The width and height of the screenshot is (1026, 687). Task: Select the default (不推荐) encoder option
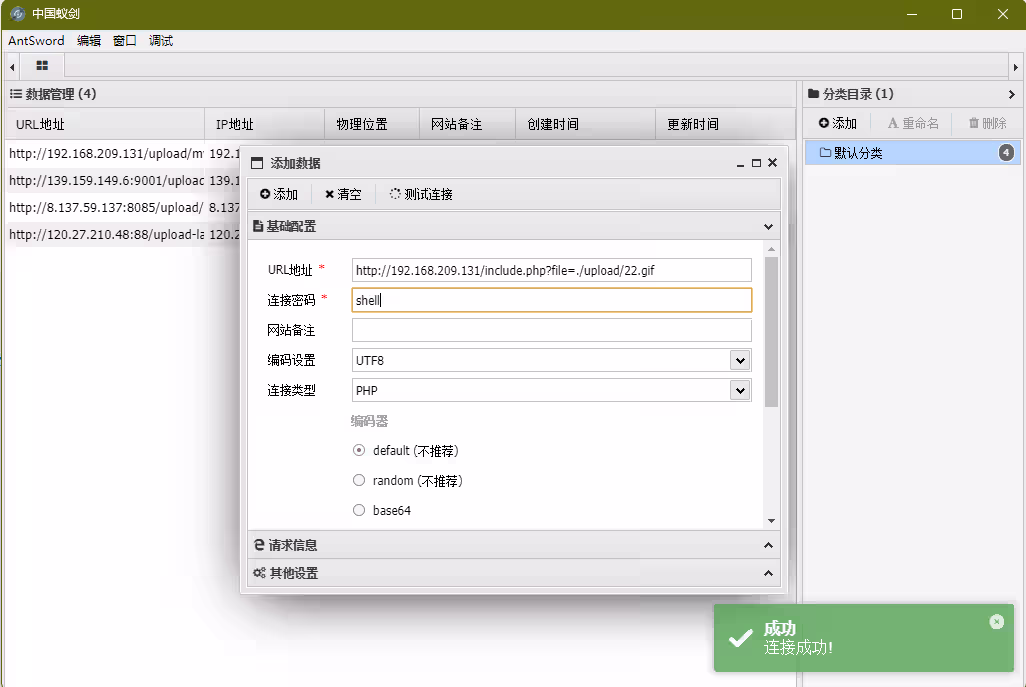(x=358, y=450)
